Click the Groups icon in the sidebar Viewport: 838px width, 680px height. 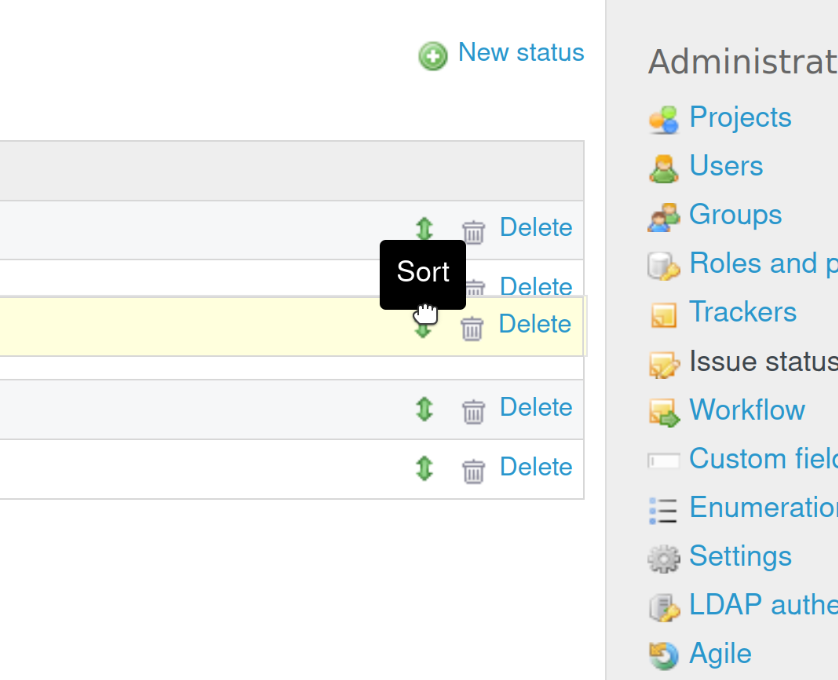pyautogui.click(x=663, y=216)
